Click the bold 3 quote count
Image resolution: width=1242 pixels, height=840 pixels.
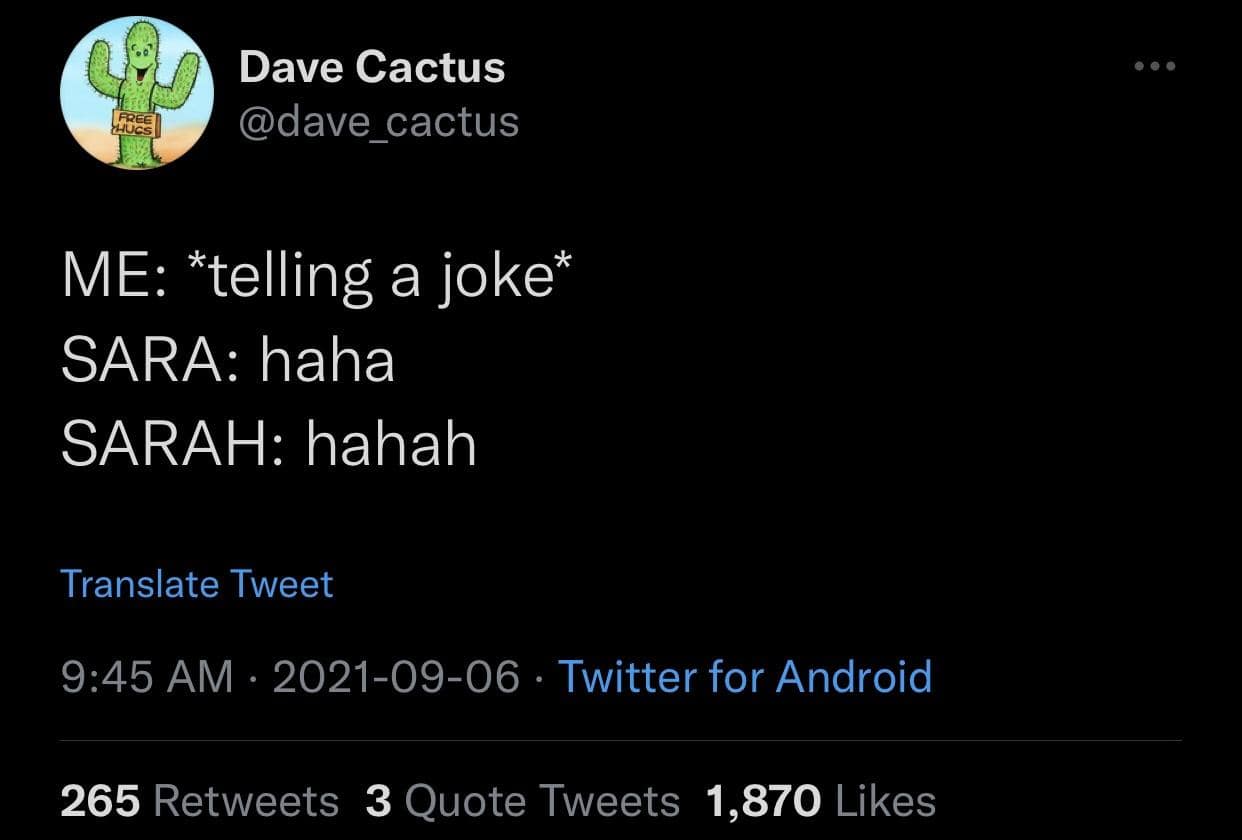[x=378, y=801]
